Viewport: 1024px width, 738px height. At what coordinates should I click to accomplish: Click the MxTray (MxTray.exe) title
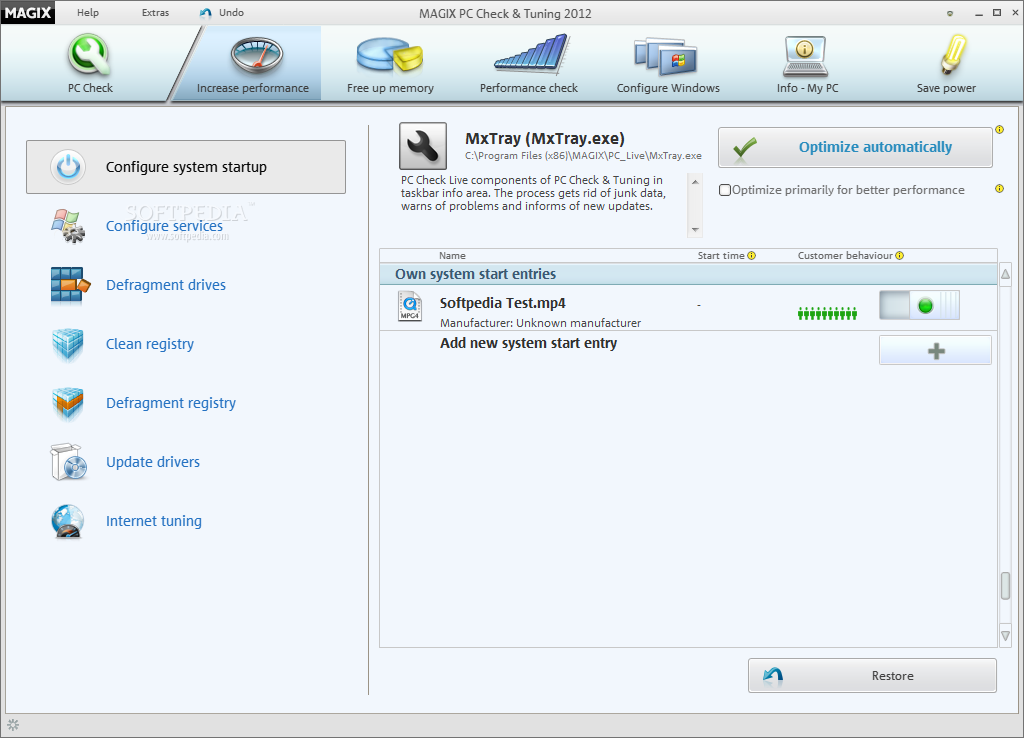pyautogui.click(x=545, y=138)
